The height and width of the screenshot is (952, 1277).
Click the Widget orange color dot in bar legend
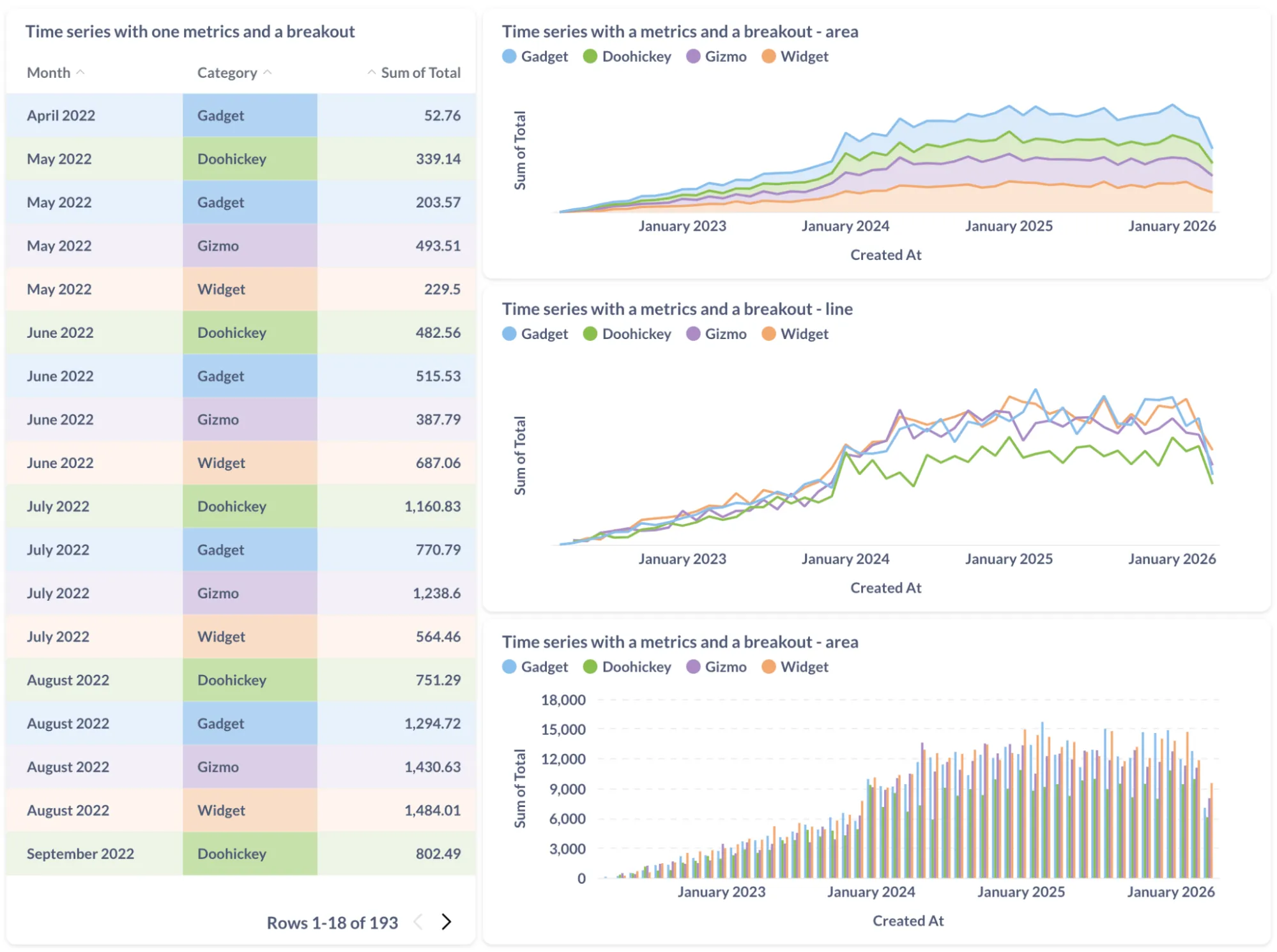tap(768, 667)
